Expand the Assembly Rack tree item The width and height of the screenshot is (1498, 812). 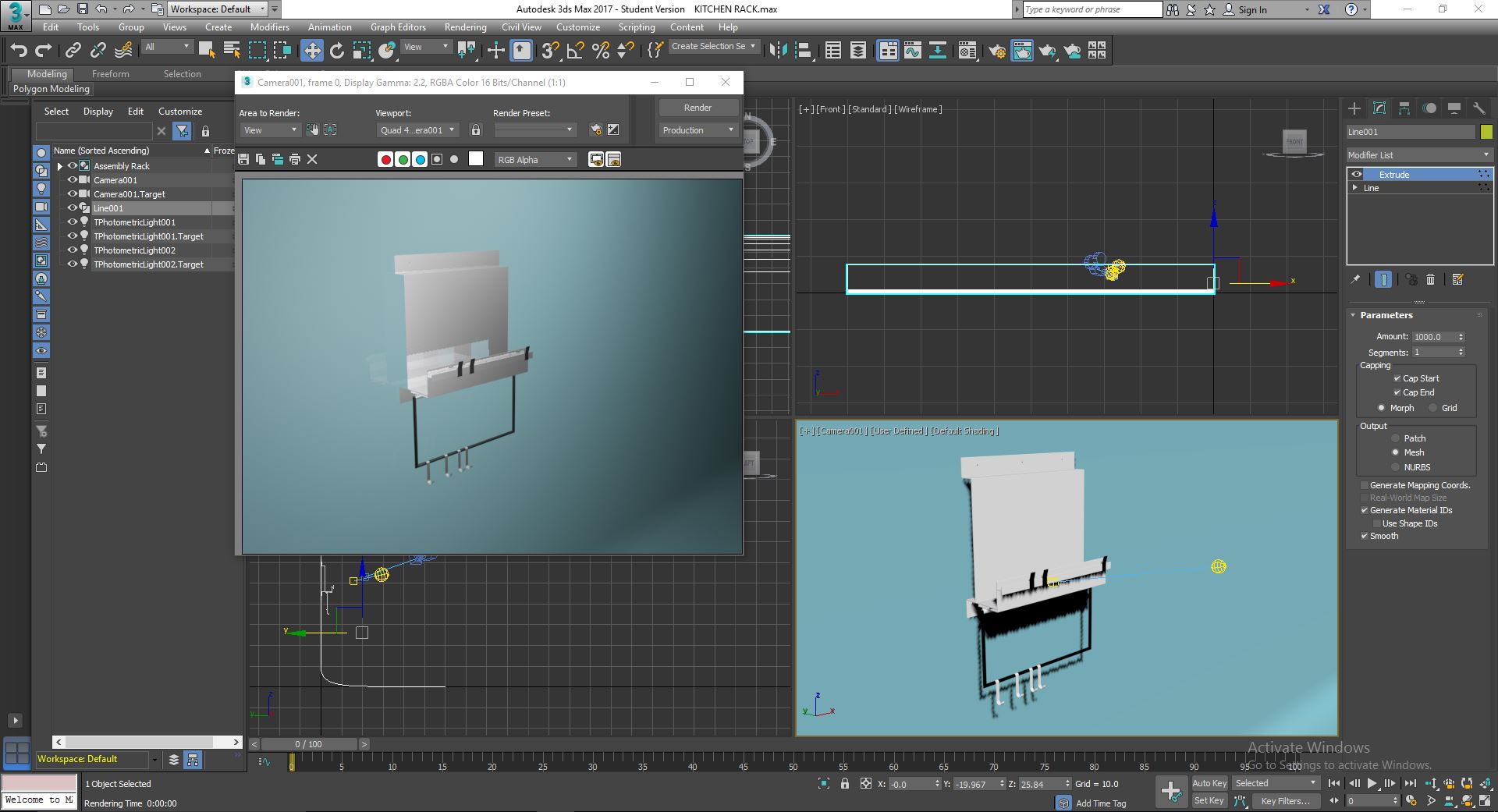coord(60,166)
